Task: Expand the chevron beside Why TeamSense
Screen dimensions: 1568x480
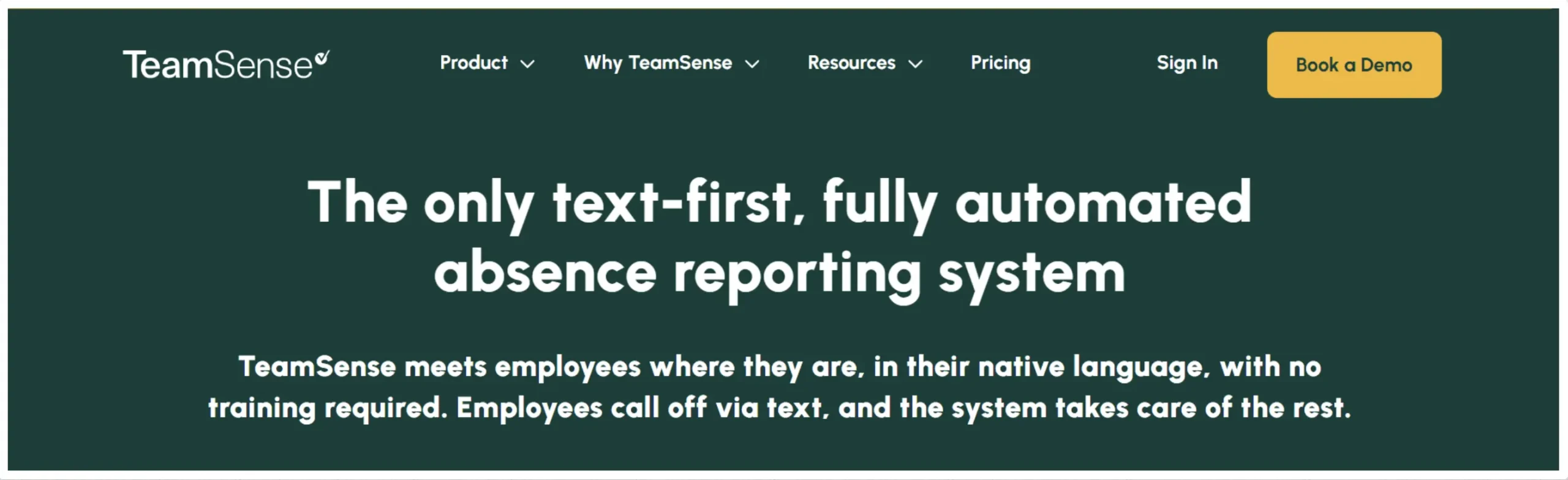Action: 752,64
